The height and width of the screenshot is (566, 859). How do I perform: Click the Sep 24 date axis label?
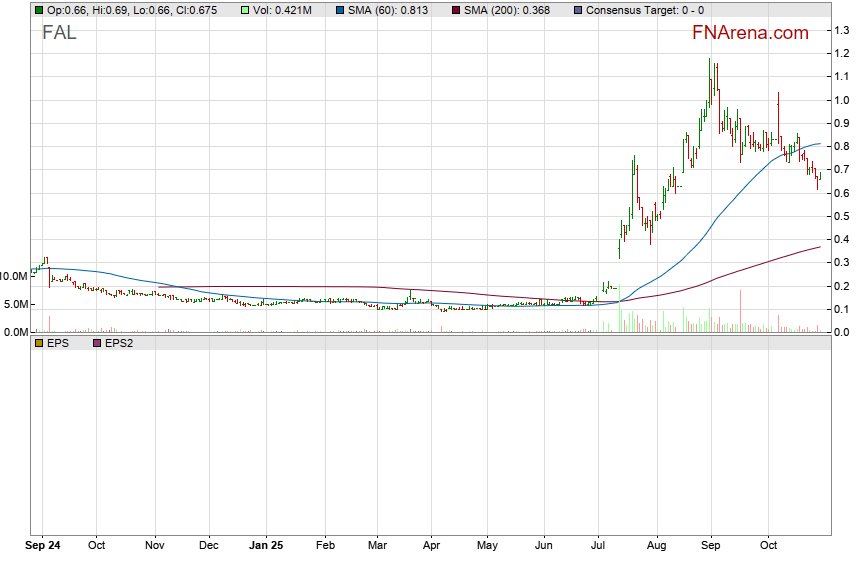coord(41,546)
